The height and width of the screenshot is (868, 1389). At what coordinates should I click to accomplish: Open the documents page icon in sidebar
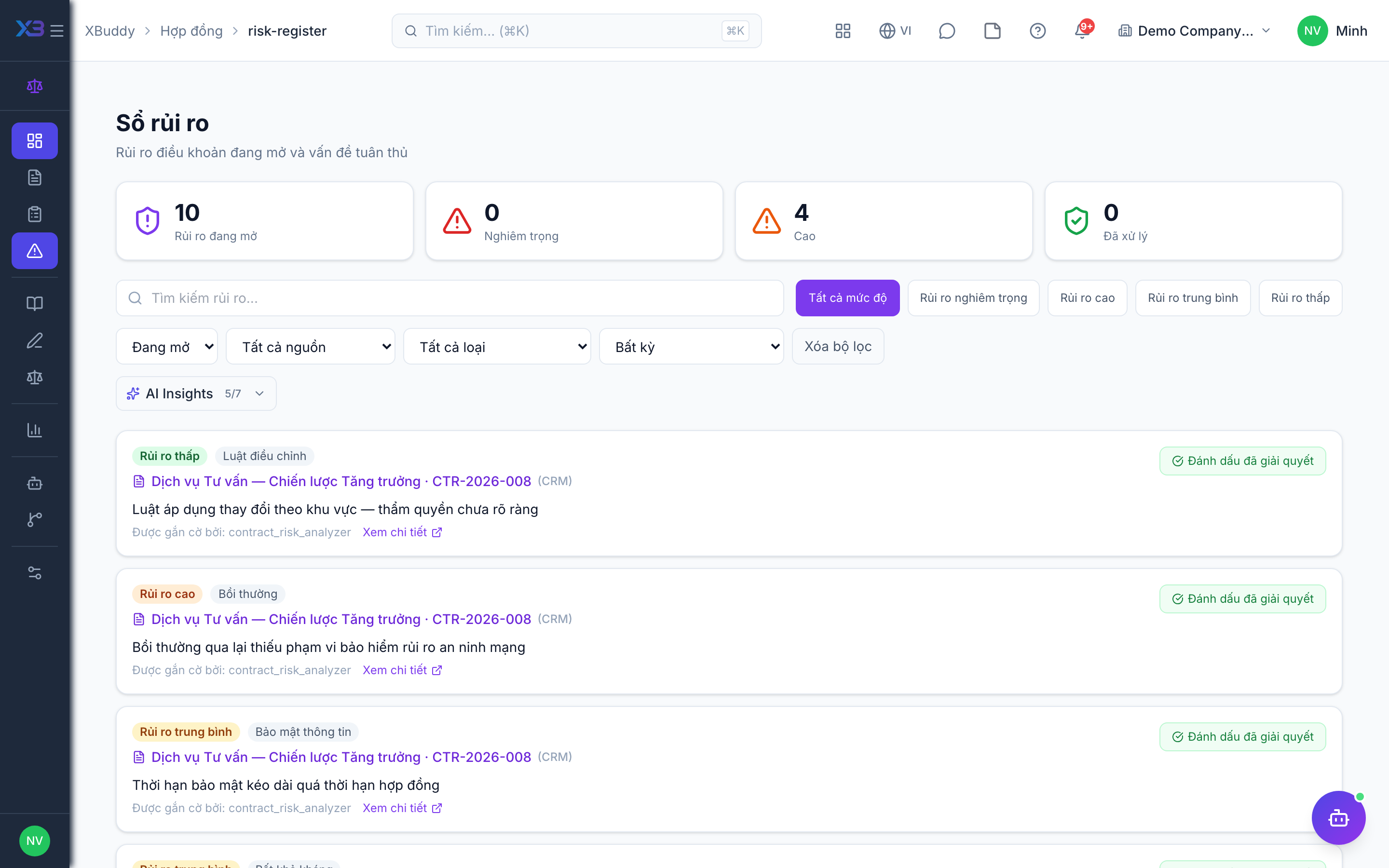pyautogui.click(x=34, y=177)
